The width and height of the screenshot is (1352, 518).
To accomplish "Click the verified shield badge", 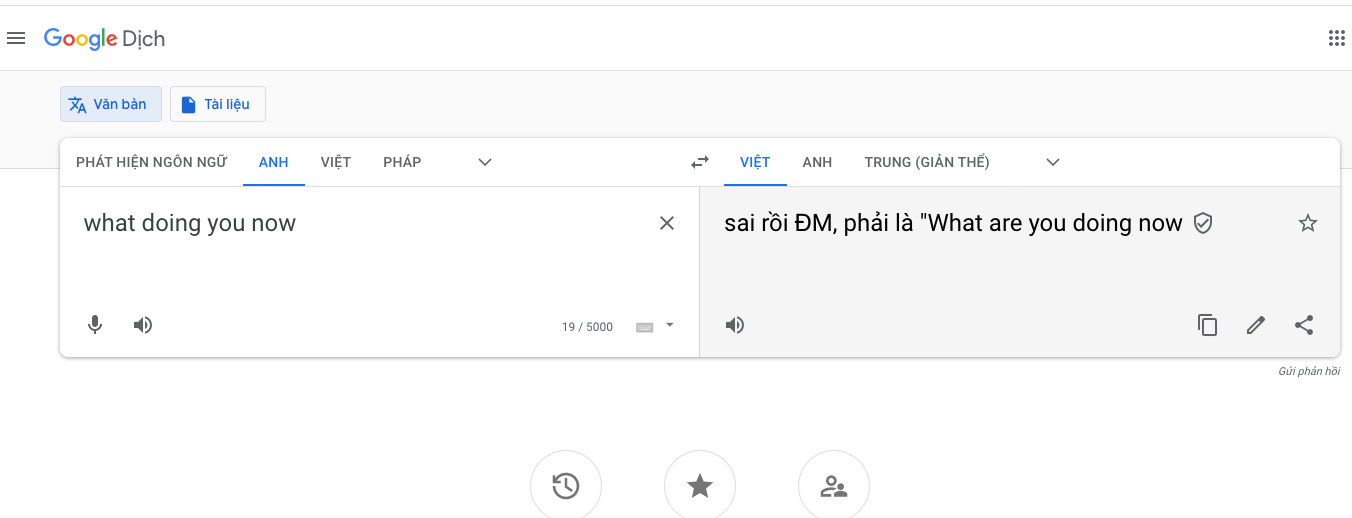I will tap(1203, 223).
